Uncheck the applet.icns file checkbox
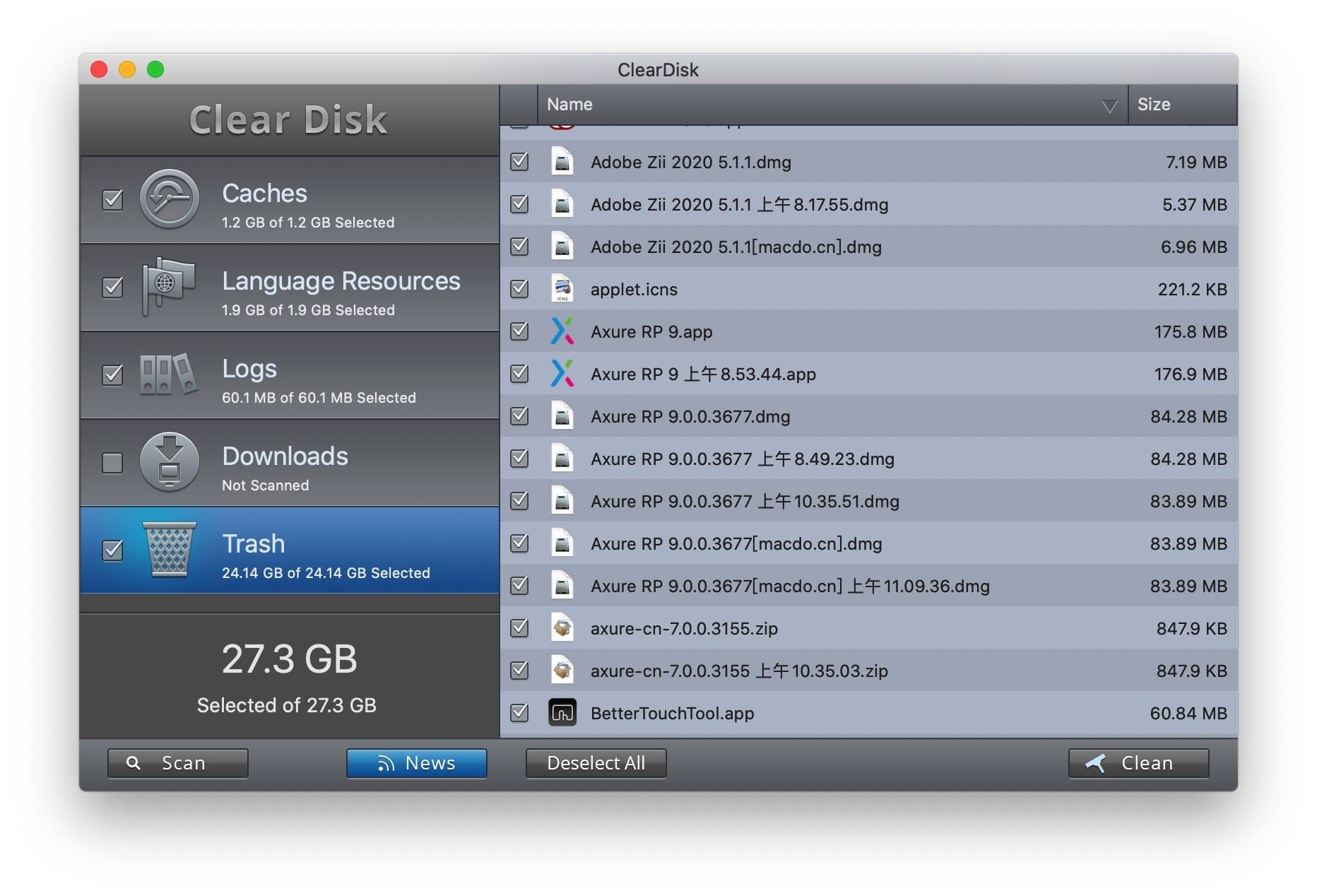The image size is (1317, 896). pos(519,289)
